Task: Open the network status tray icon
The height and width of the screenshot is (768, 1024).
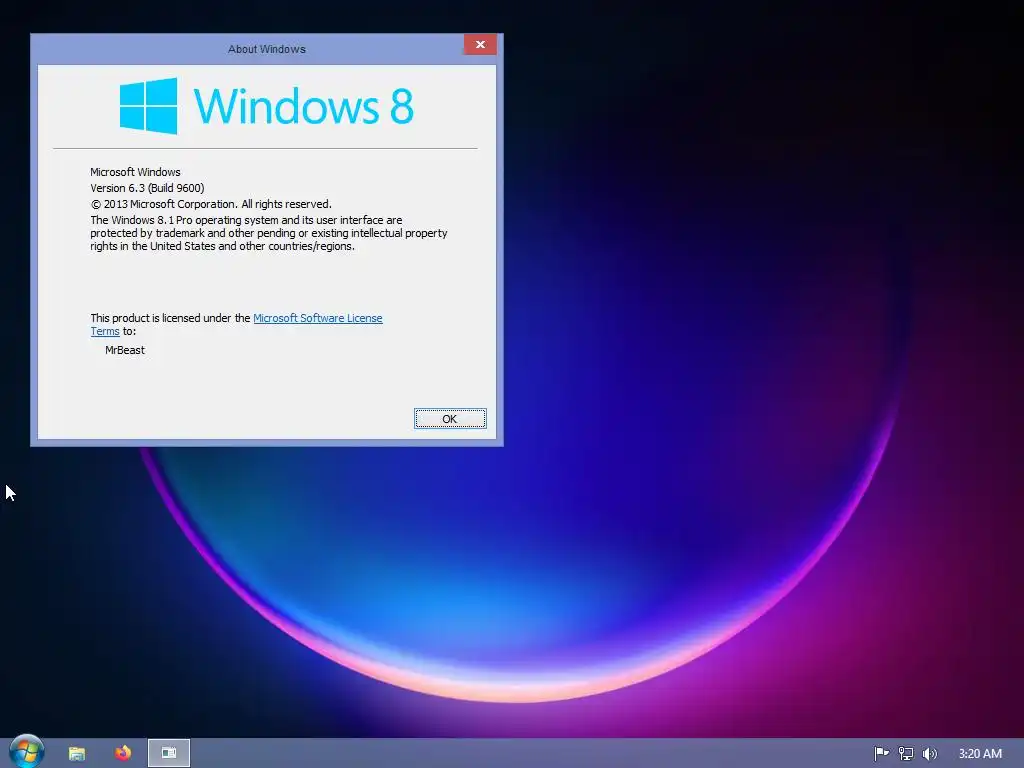Action: 906,754
